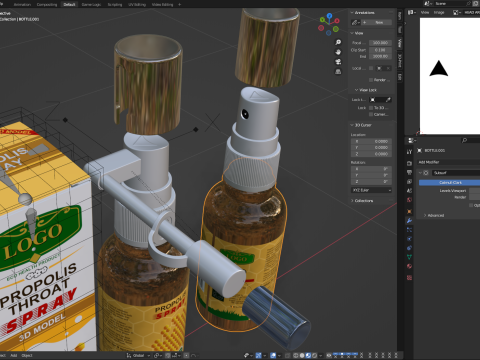Open the Object properties tab (orange square)

click(x=409, y=211)
